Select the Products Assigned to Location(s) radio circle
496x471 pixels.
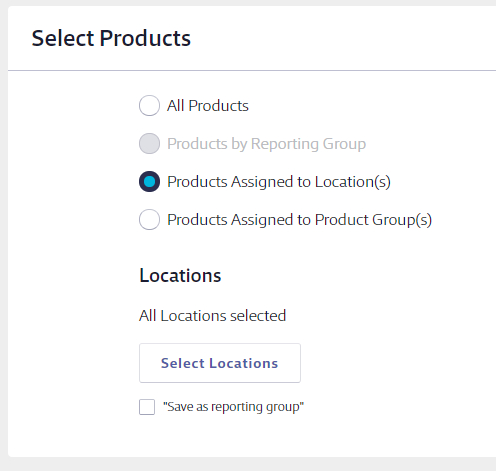point(149,182)
